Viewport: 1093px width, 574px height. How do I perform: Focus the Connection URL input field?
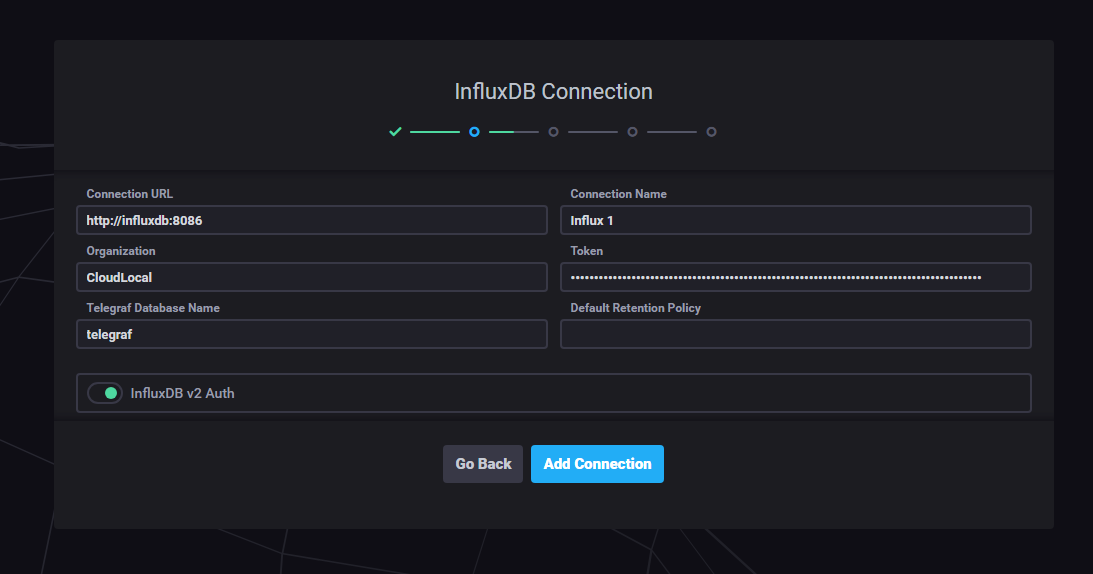311,220
